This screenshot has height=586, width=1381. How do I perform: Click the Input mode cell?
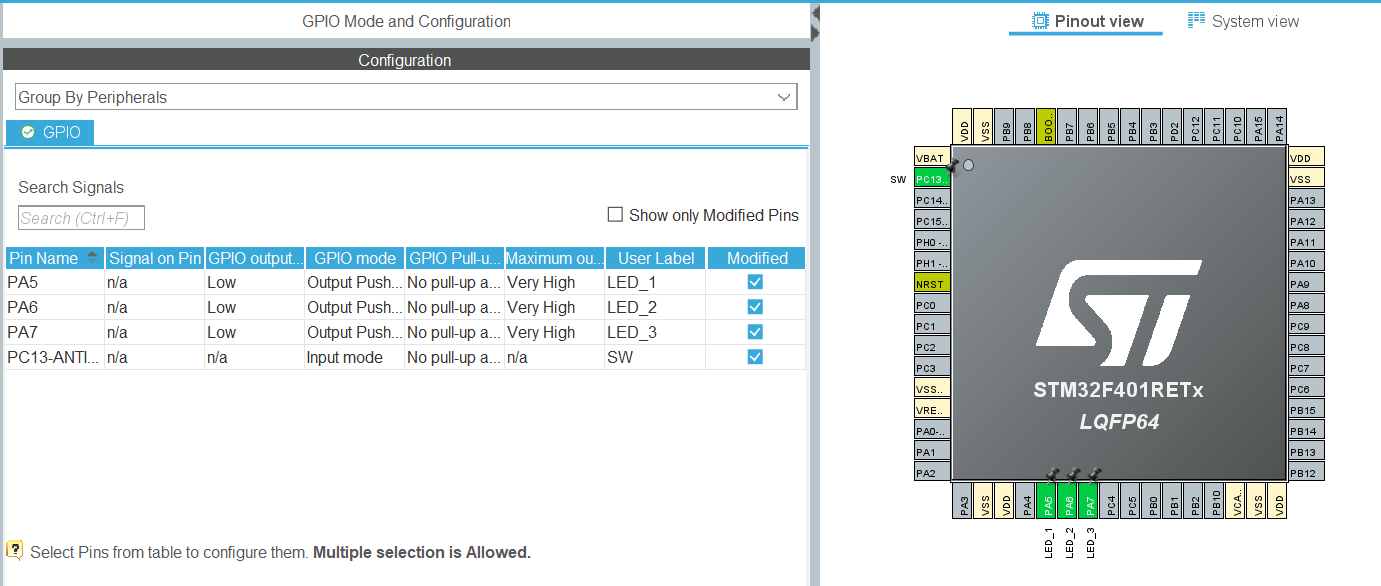coord(355,357)
